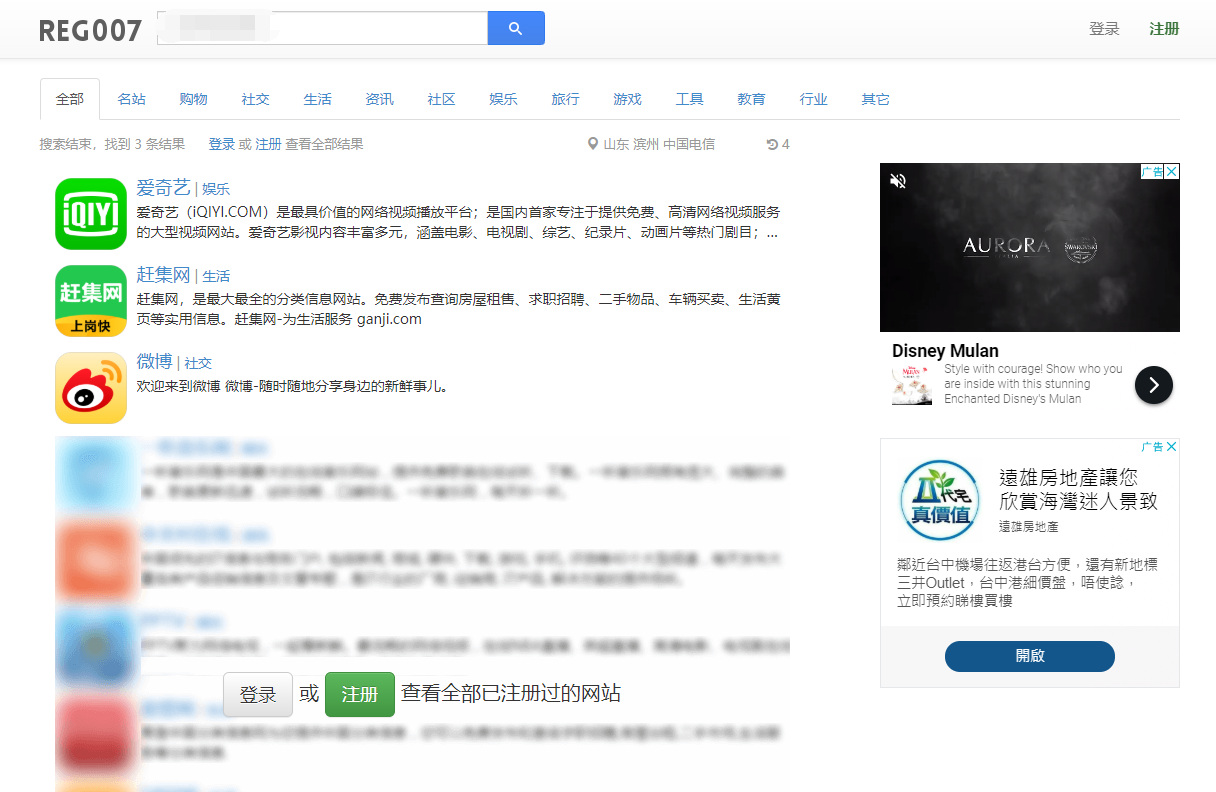Click the blue search magnifier icon
The image size is (1216, 792).
[x=515, y=28]
